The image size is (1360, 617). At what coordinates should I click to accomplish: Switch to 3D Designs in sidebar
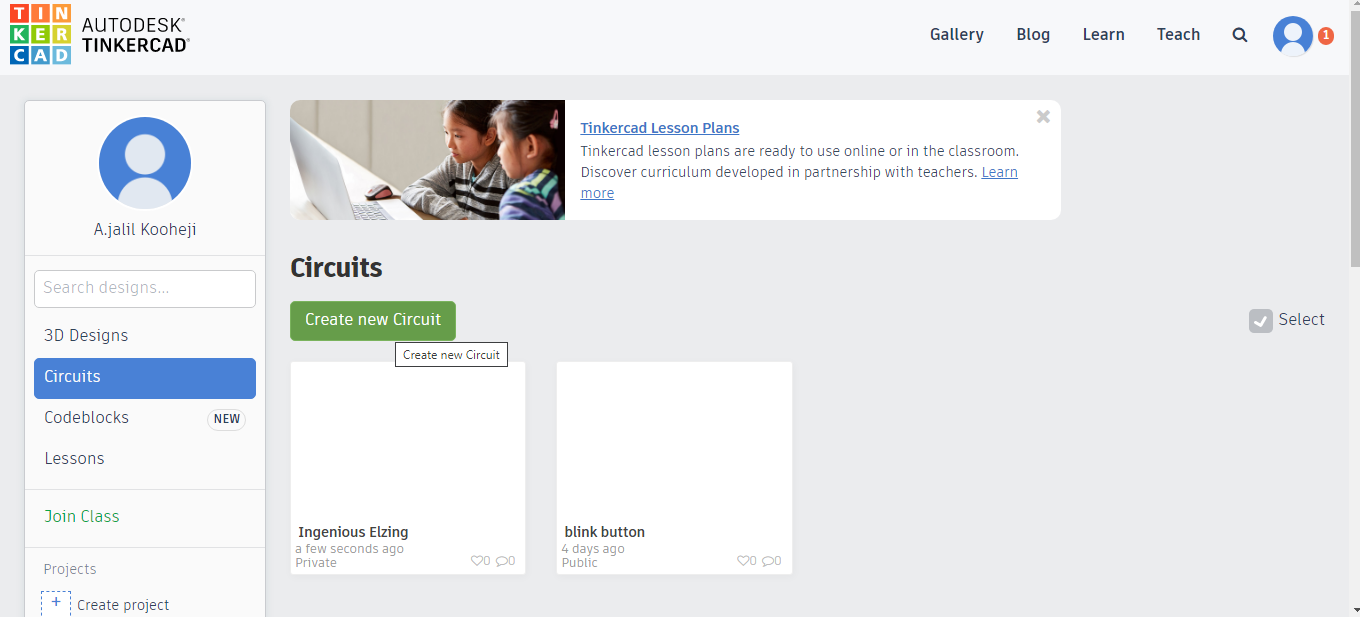click(x=86, y=336)
